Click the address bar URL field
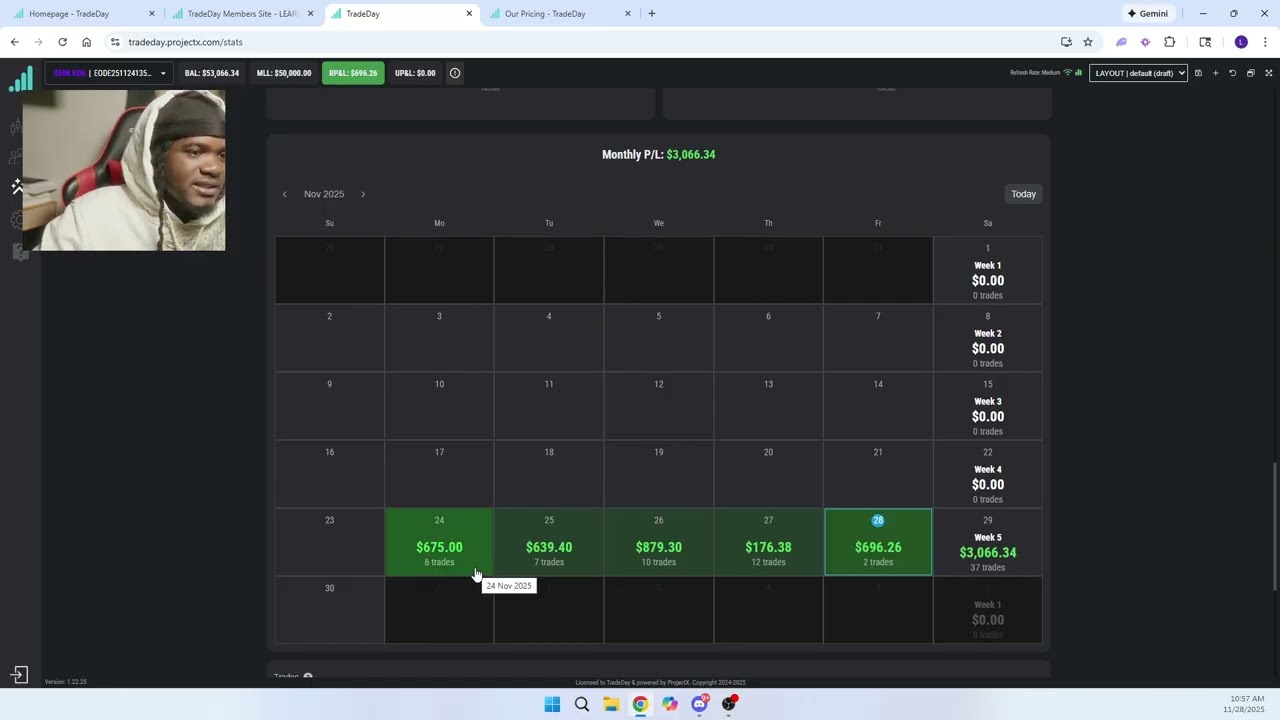This screenshot has height=720, width=1280. pyautogui.click(x=580, y=42)
